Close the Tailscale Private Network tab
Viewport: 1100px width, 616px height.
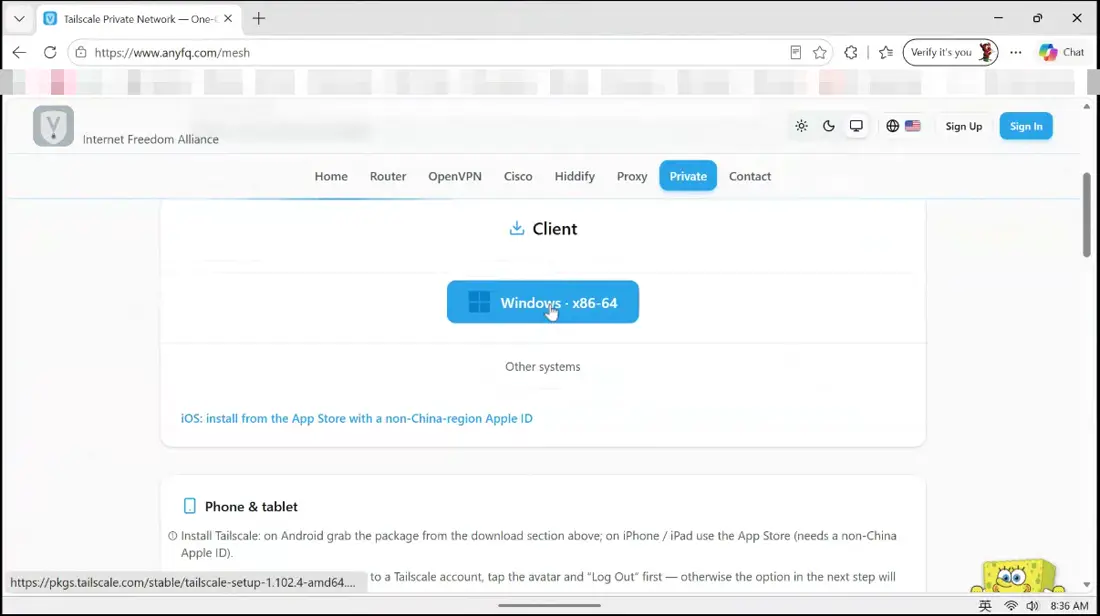point(228,19)
